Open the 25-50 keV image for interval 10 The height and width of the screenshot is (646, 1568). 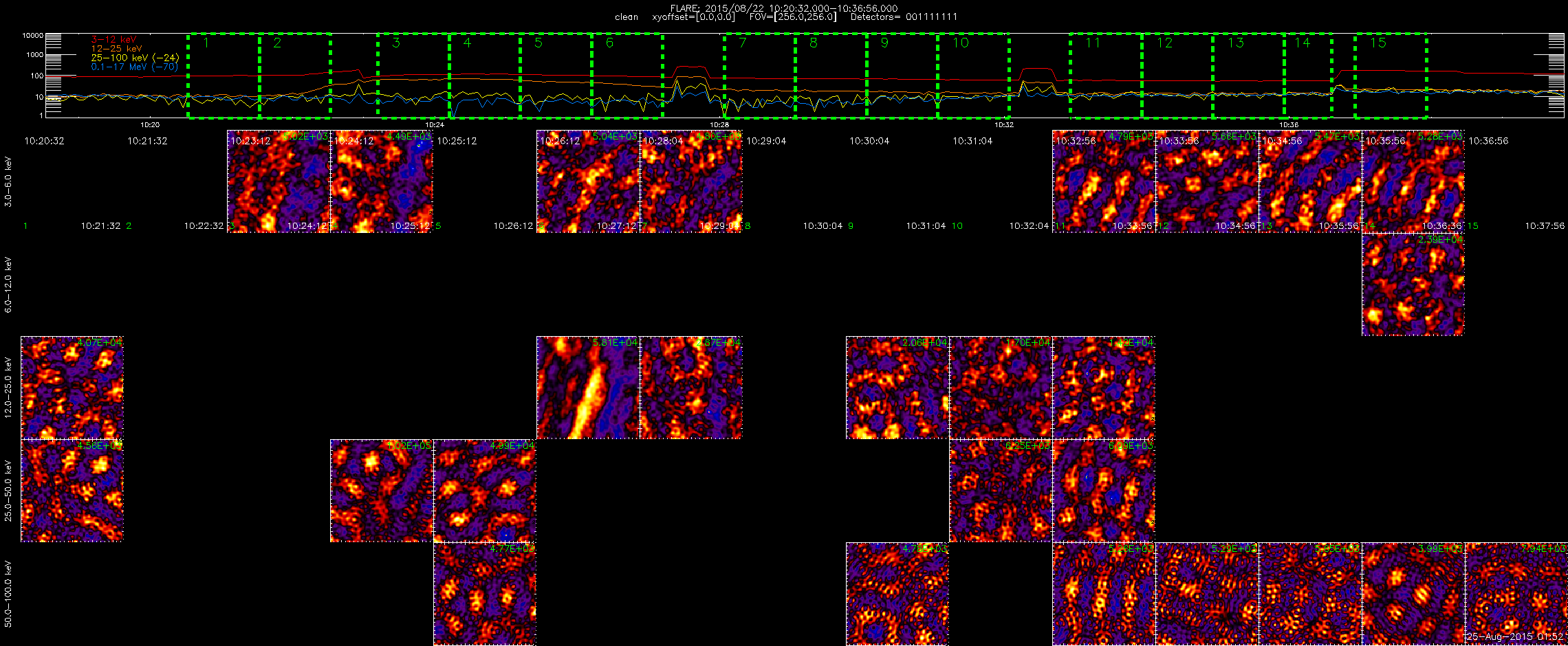1001,491
